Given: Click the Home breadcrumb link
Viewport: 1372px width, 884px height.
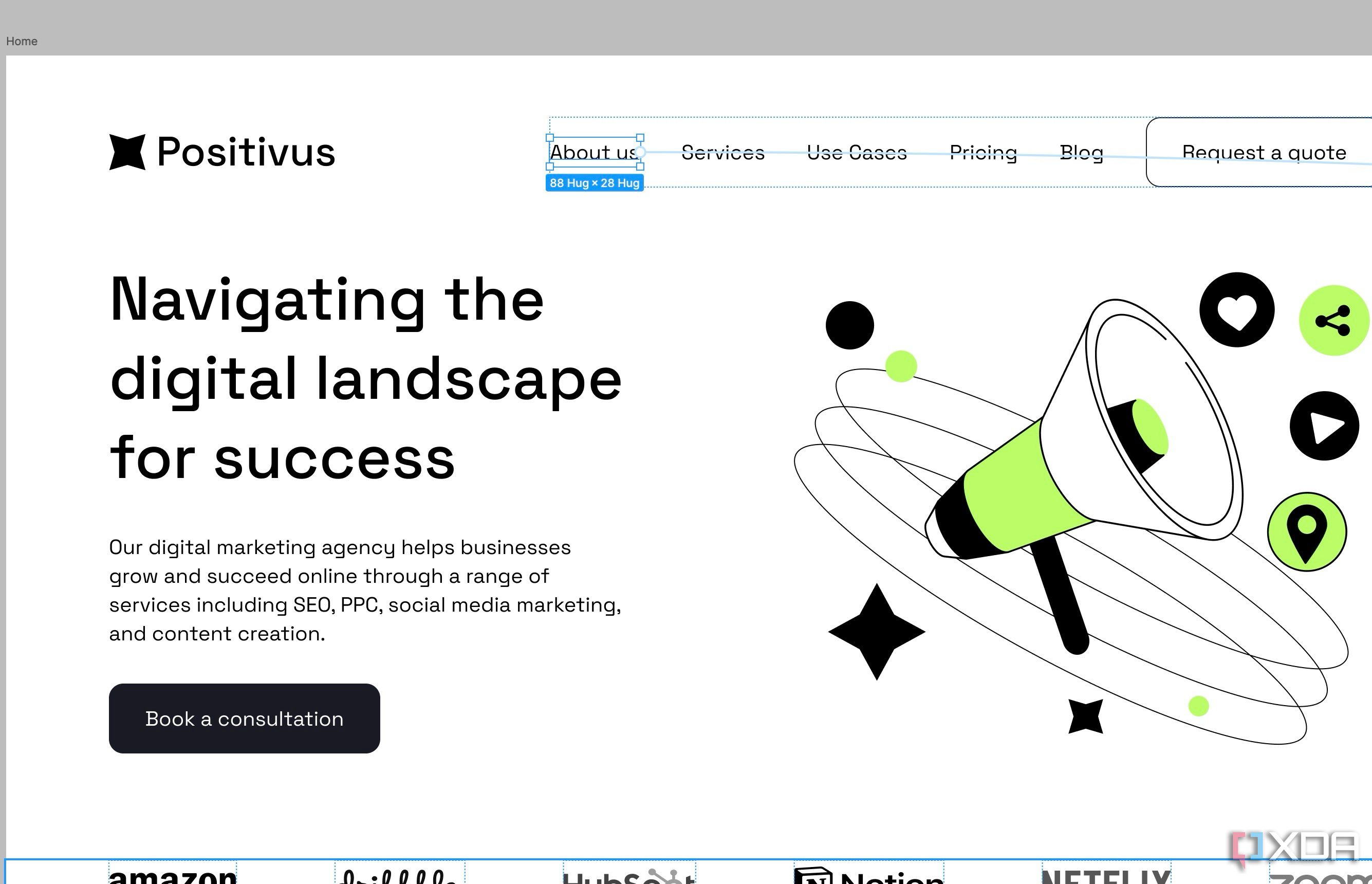Looking at the screenshot, I should click(x=21, y=41).
